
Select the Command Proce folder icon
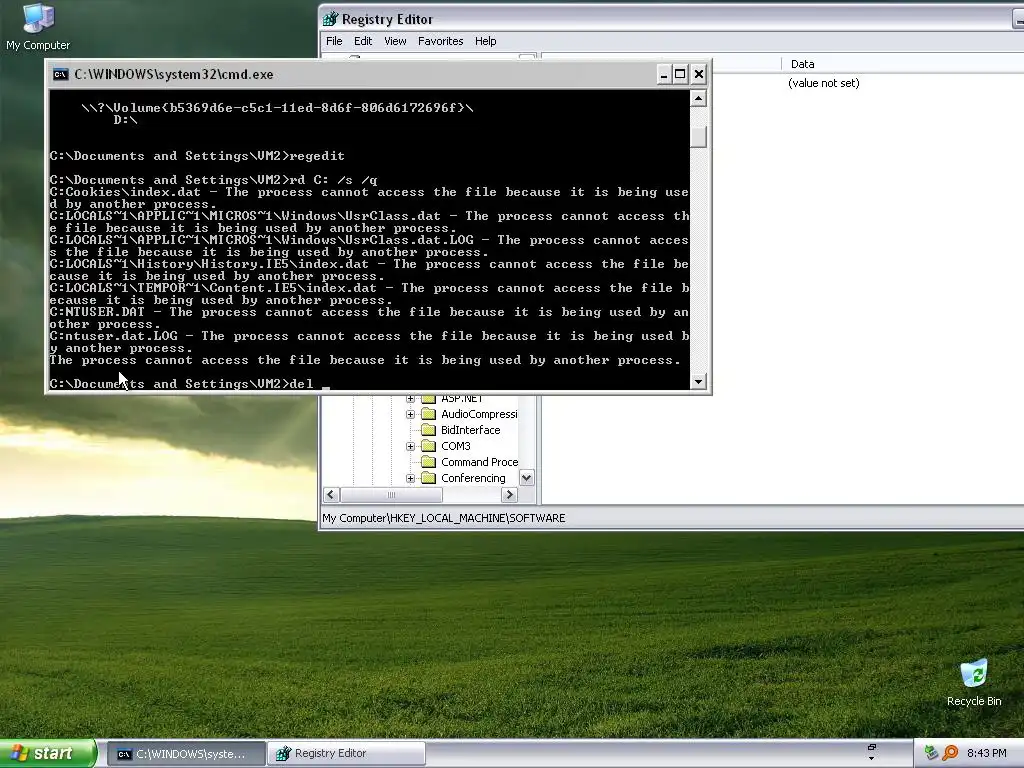428,462
